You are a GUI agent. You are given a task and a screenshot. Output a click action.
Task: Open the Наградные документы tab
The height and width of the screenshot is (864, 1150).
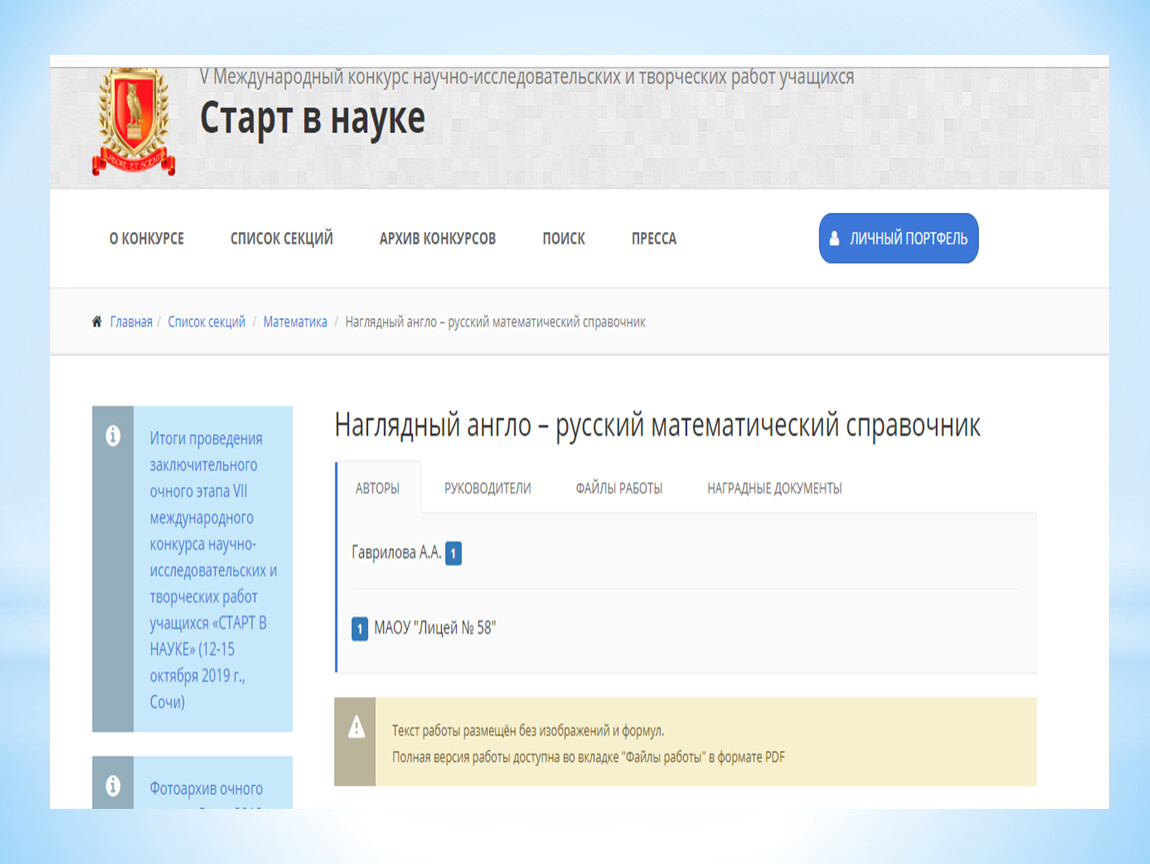point(774,488)
